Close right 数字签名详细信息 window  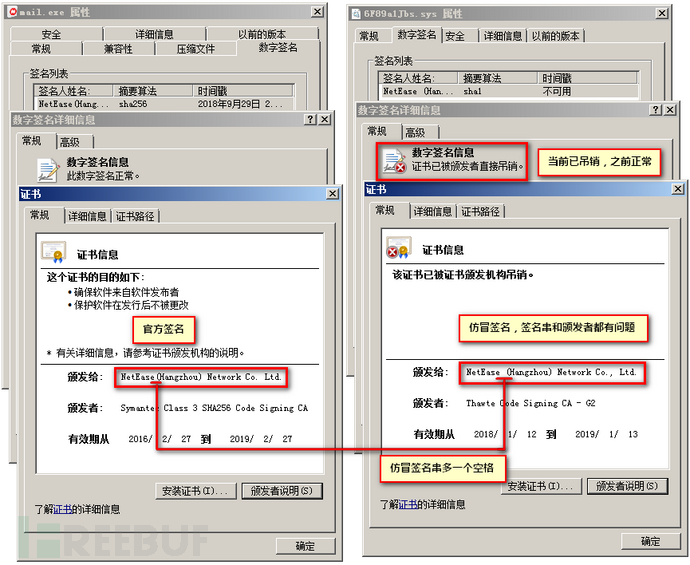point(670,110)
